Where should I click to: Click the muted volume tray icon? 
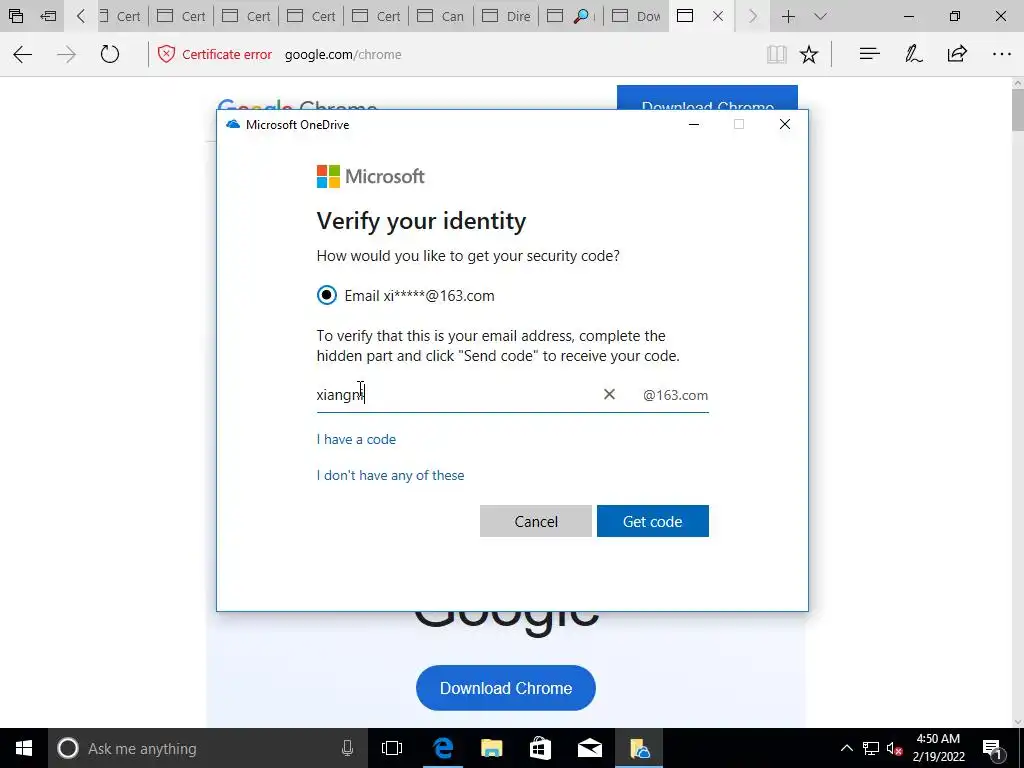(x=895, y=748)
